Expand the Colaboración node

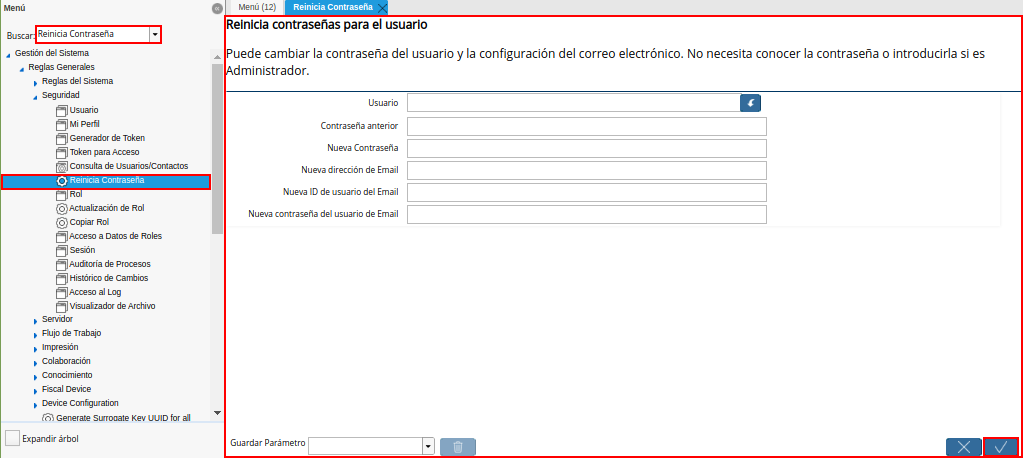pos(35,362)
